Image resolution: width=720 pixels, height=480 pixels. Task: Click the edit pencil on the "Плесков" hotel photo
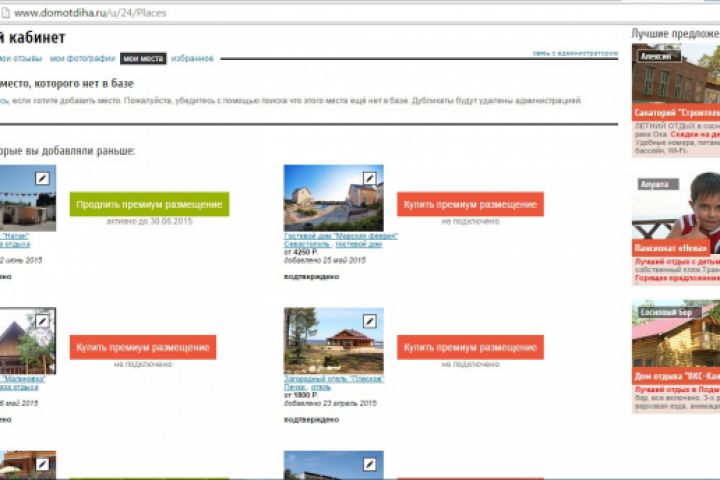click(x=370, y=321)
